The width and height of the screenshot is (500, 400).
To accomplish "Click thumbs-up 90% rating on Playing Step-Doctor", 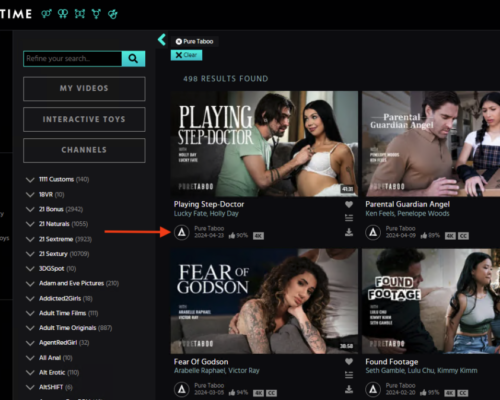I will (238, 236).
